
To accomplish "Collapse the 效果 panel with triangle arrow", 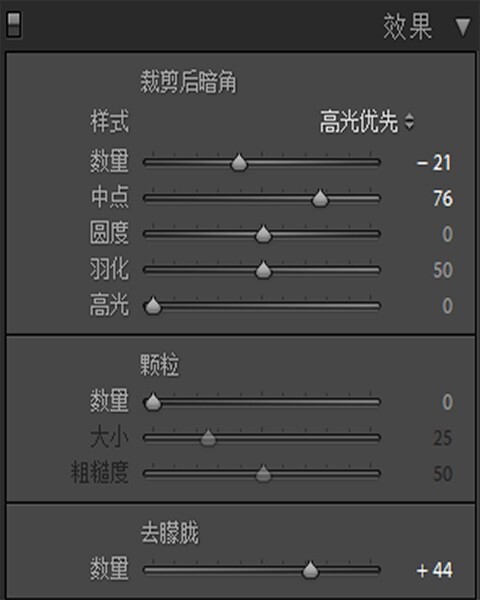I will click(462, 27).
